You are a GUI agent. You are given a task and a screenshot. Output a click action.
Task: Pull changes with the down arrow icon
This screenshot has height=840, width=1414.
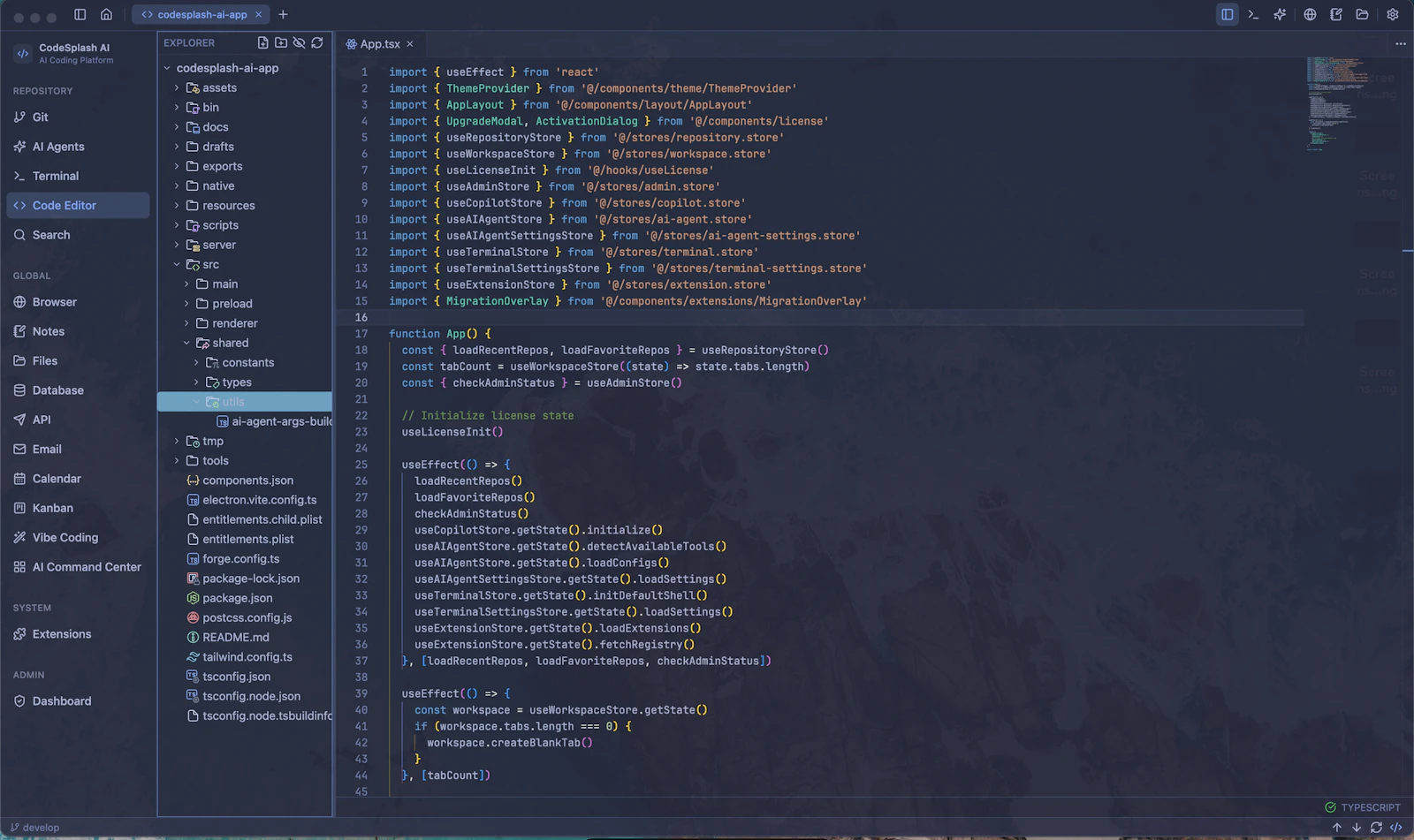click(x=1357, y=828)
